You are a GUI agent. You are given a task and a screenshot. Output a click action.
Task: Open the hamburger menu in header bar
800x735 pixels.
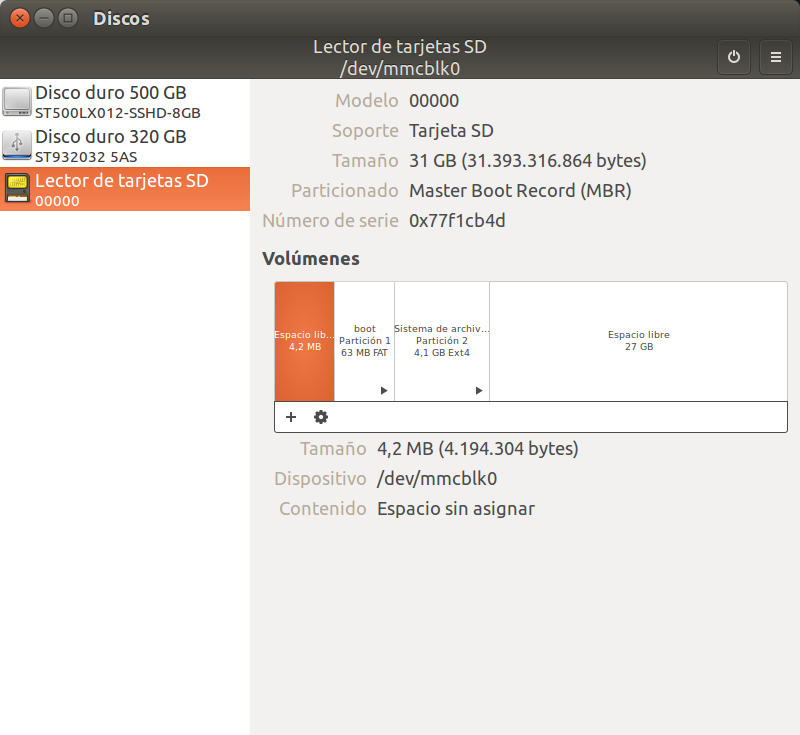pyautogui.click(x=775, y=58)
